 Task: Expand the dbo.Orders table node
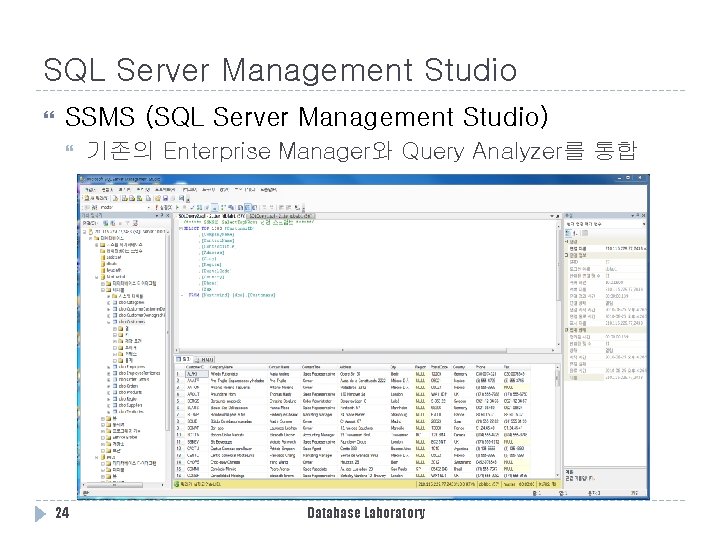pyautogui.click(x=109, y=386)
